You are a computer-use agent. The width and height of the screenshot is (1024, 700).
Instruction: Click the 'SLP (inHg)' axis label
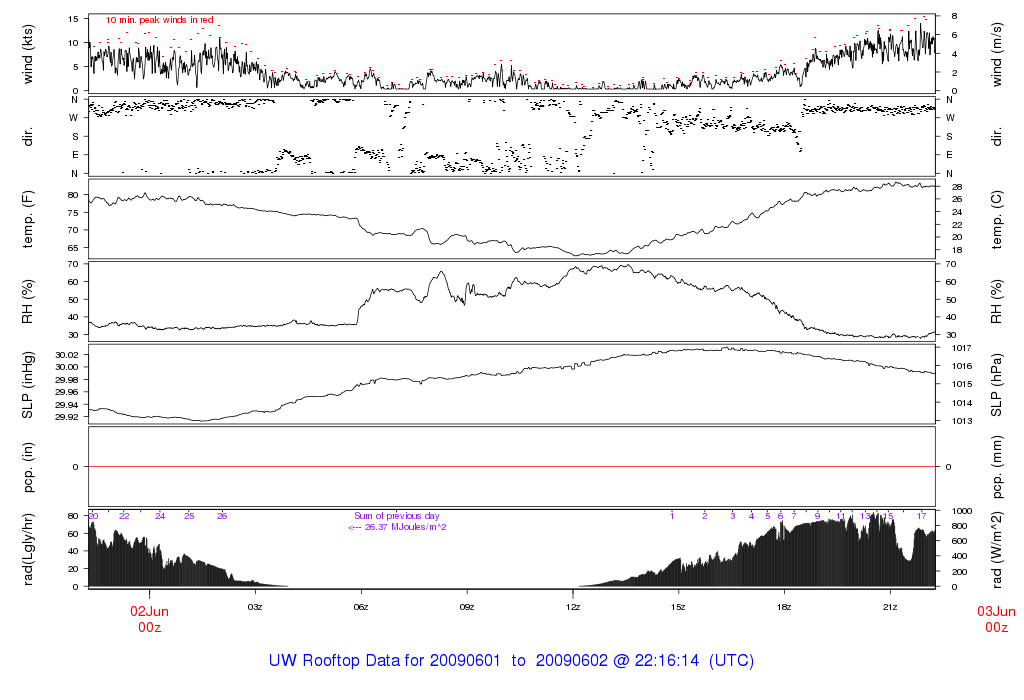tap(28, 385)
